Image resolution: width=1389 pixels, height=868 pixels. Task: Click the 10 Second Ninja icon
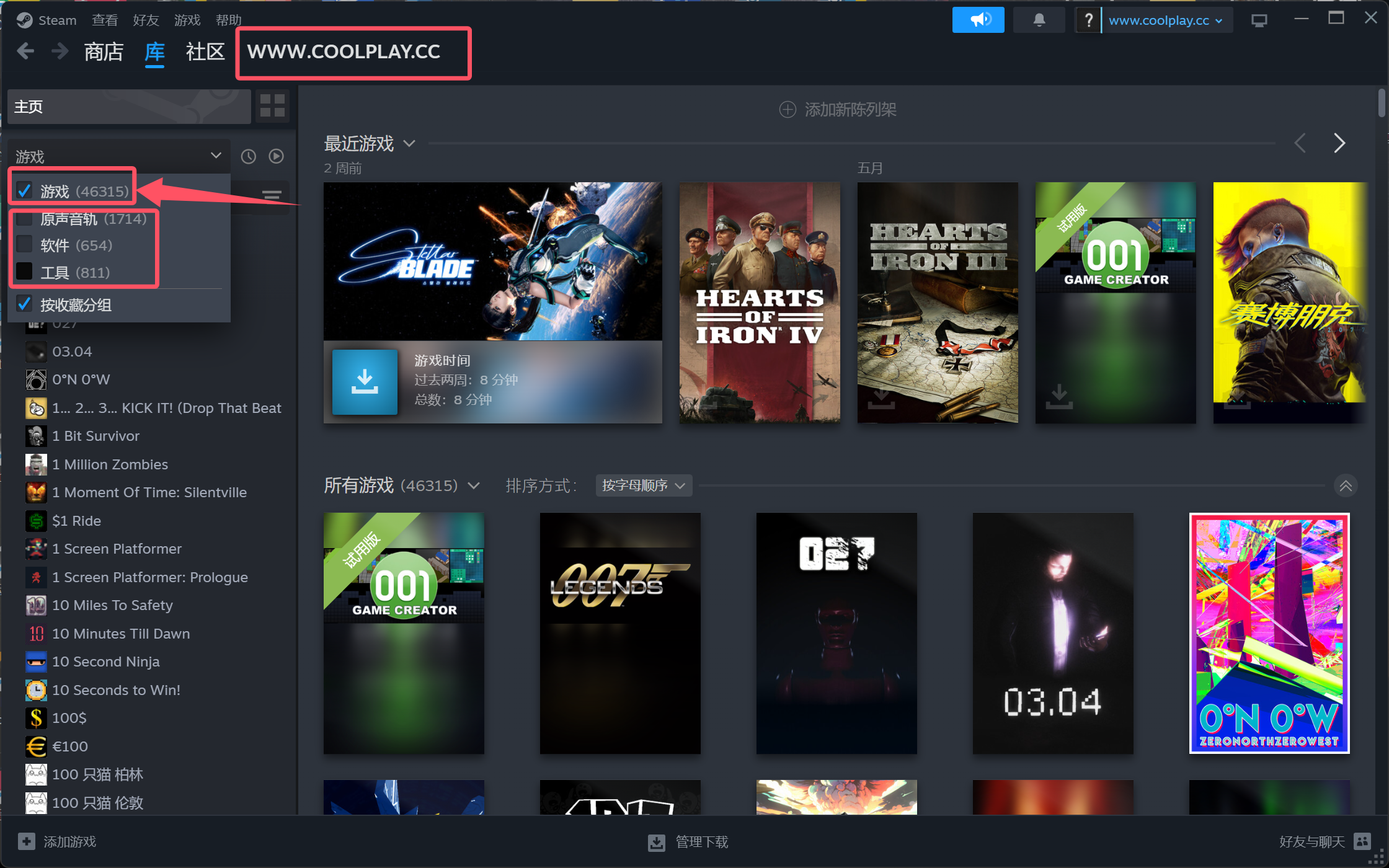(x=36, y=662)
